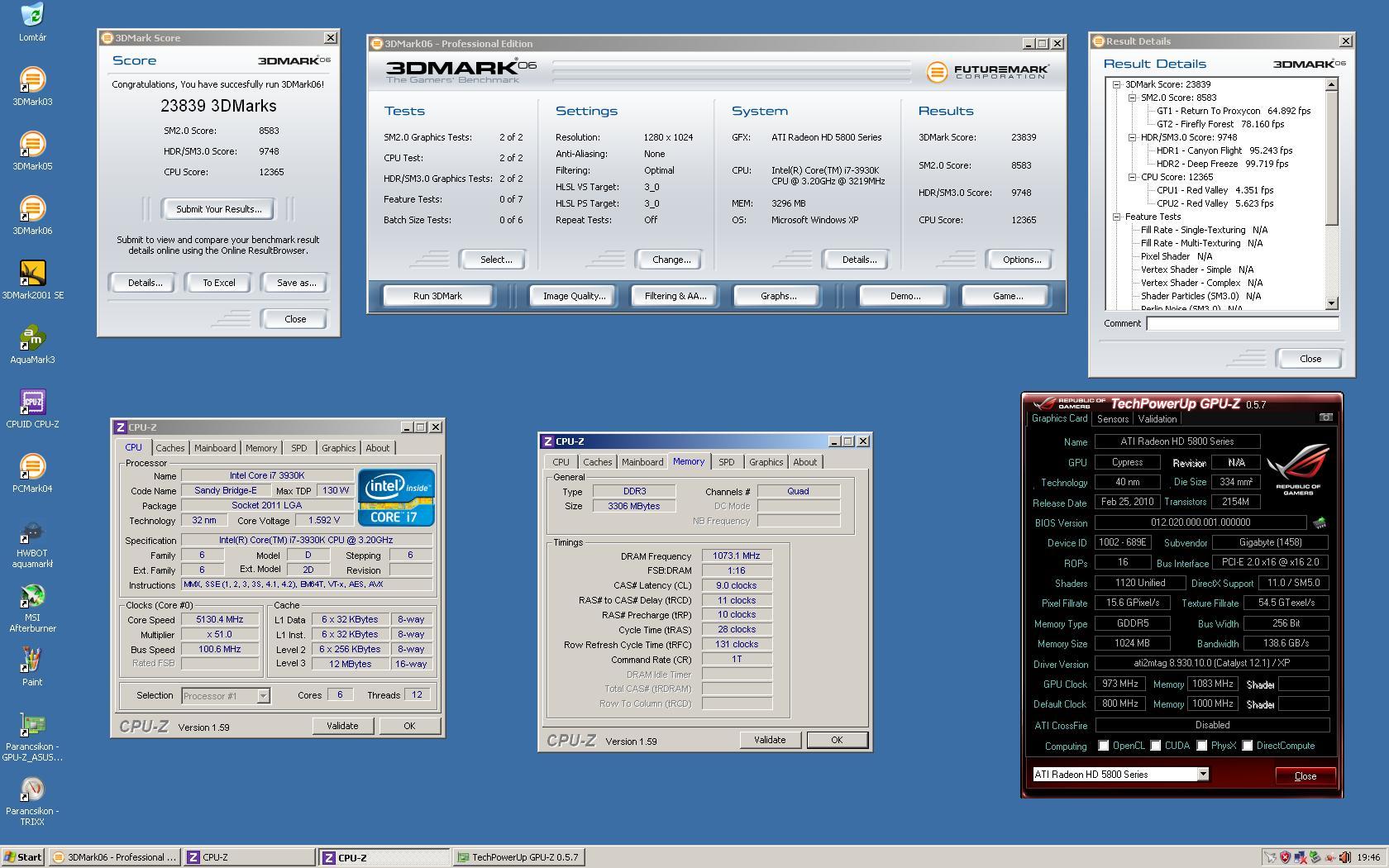Image resolution: width=1389 pixels, height=868 pixels.
Task: Click Result Details scrollbar down arrow
Action: point(1331,303)
